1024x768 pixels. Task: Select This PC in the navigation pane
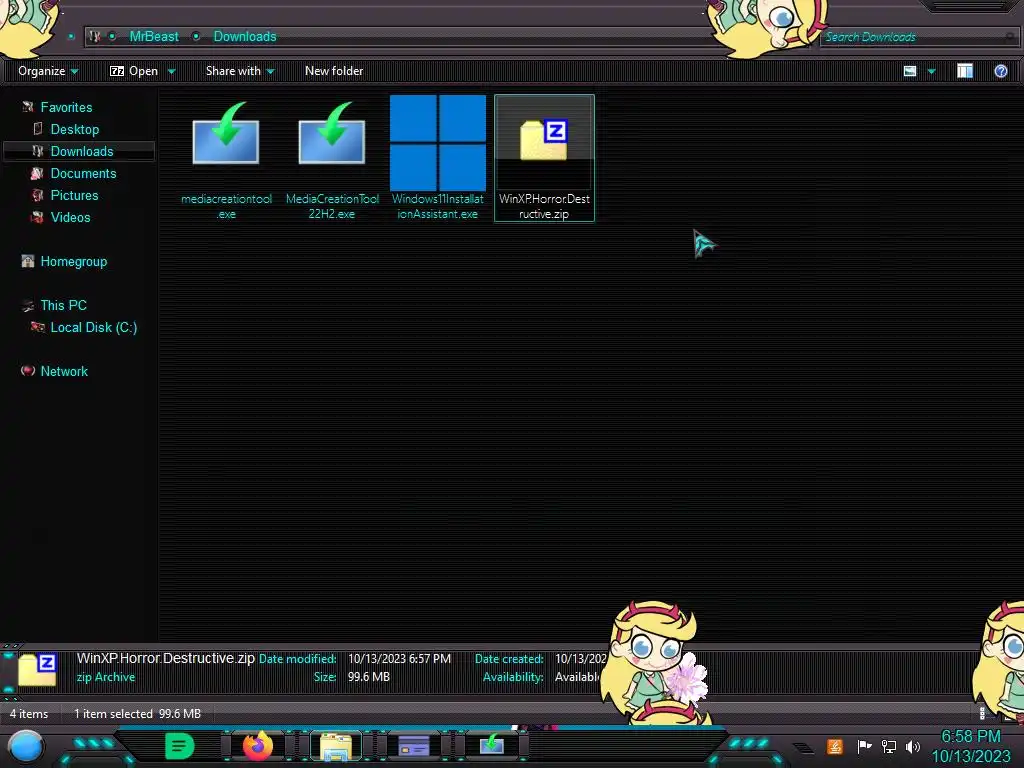tap(63, 306)
